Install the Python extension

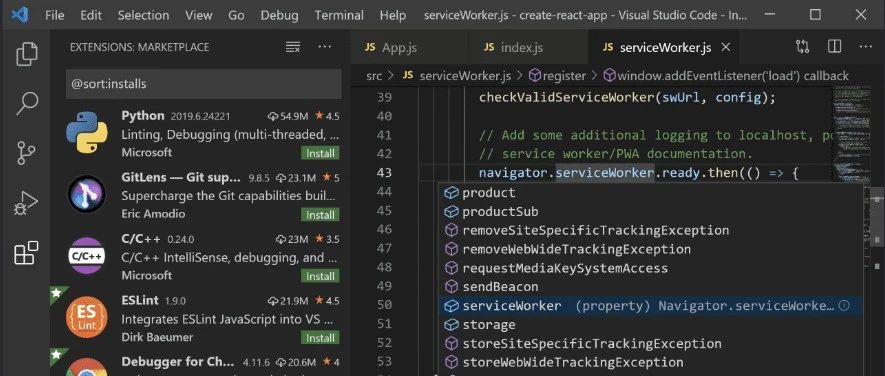(321, 153)
